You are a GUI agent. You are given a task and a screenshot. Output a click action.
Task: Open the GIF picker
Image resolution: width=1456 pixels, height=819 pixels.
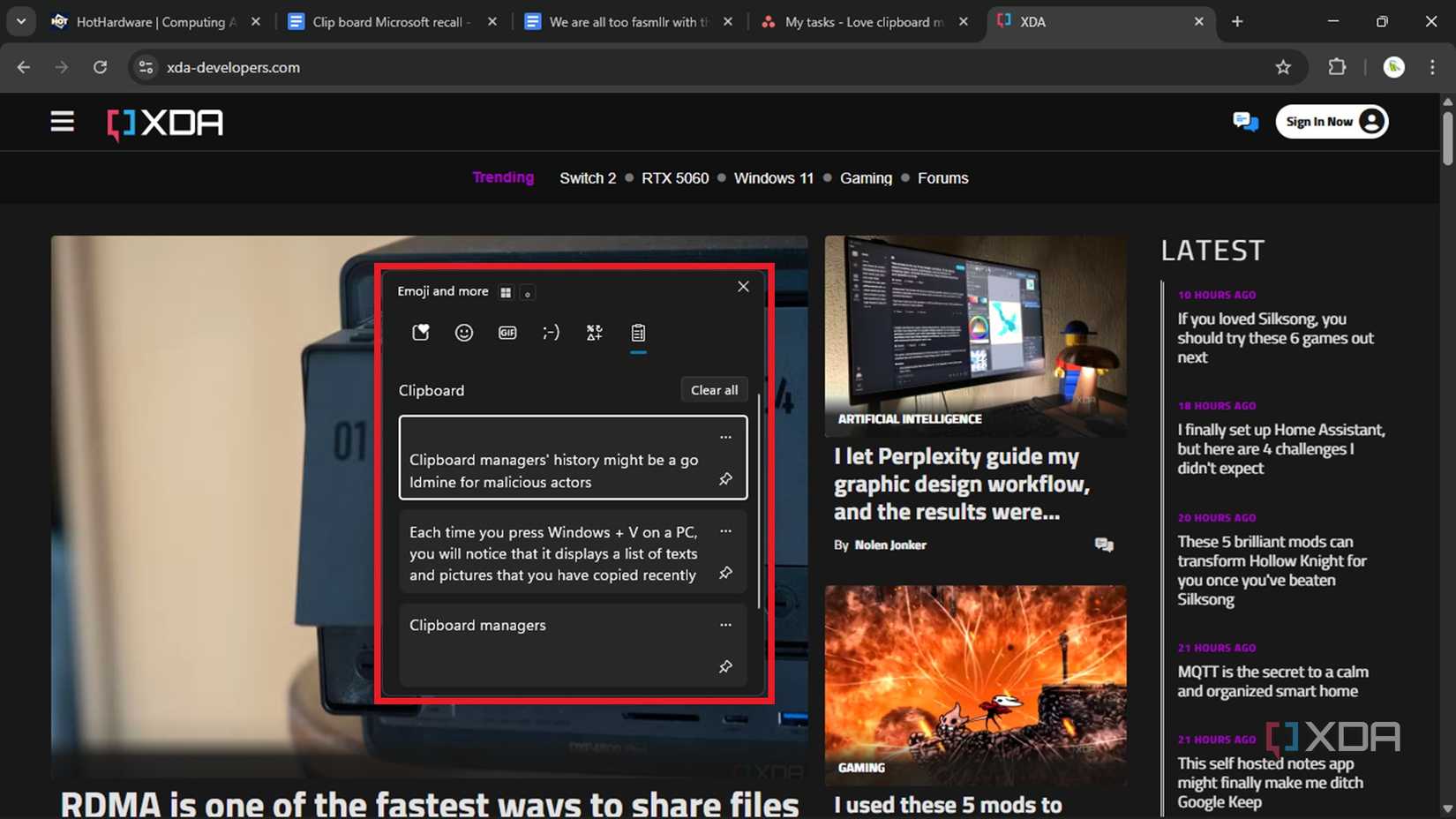point(507,333)
